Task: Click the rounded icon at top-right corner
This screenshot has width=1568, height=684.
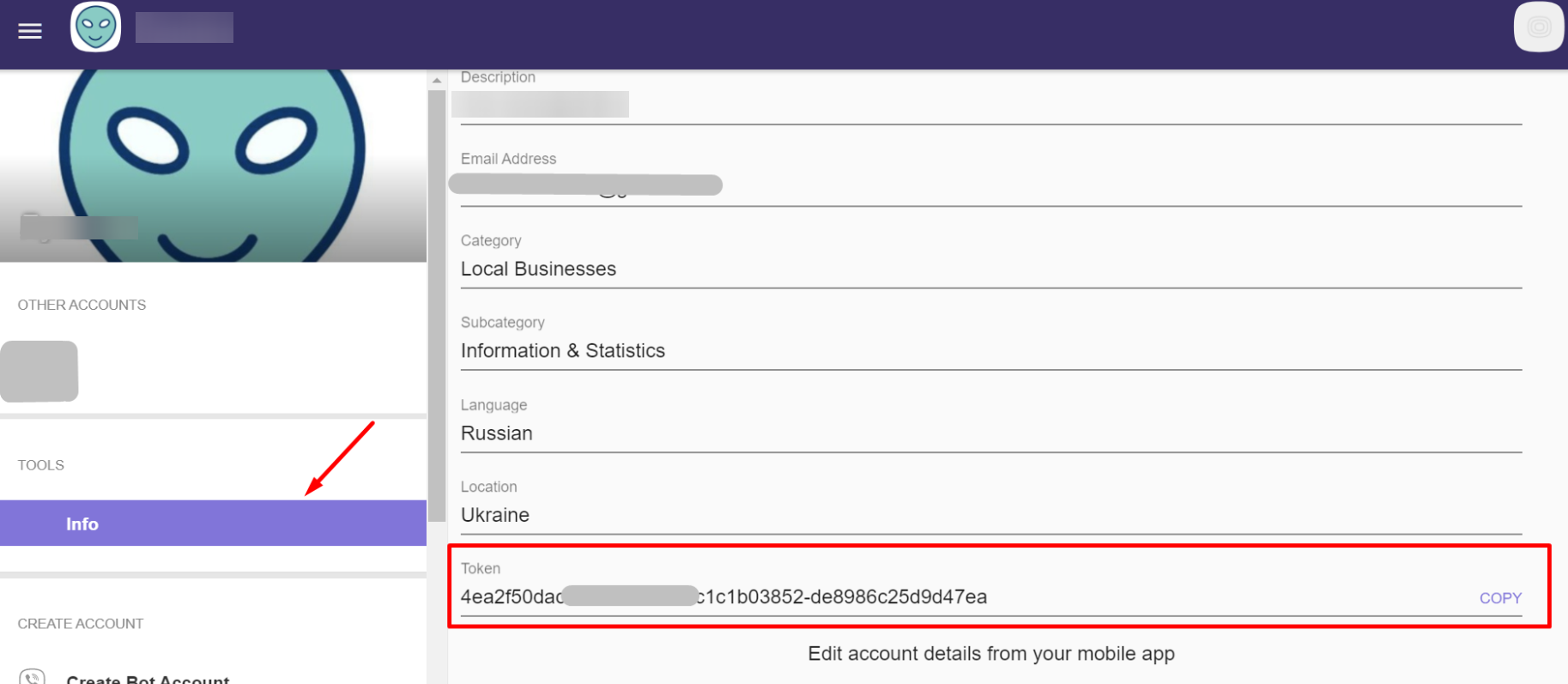Action: click(x=1538, y=27)
